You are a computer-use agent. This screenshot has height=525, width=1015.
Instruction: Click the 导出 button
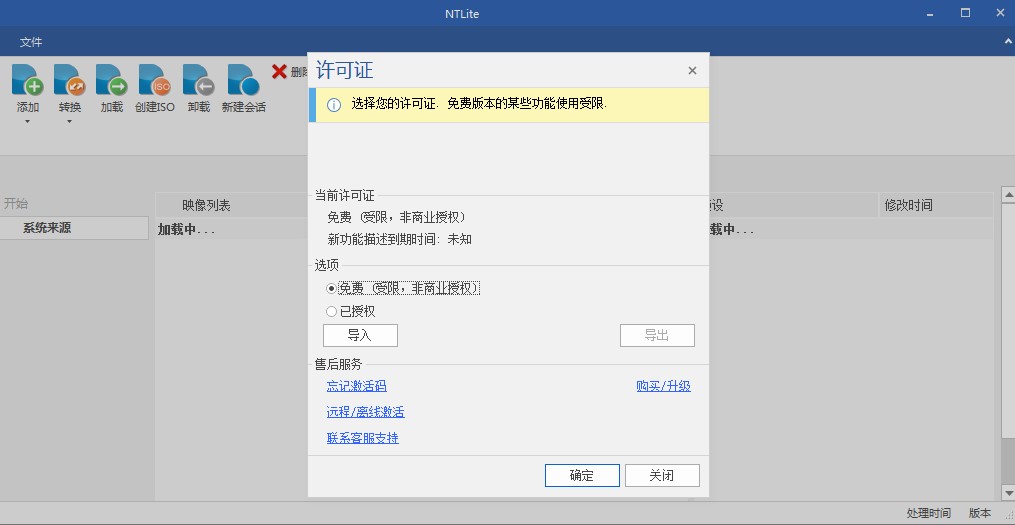[x=657, y=335]
